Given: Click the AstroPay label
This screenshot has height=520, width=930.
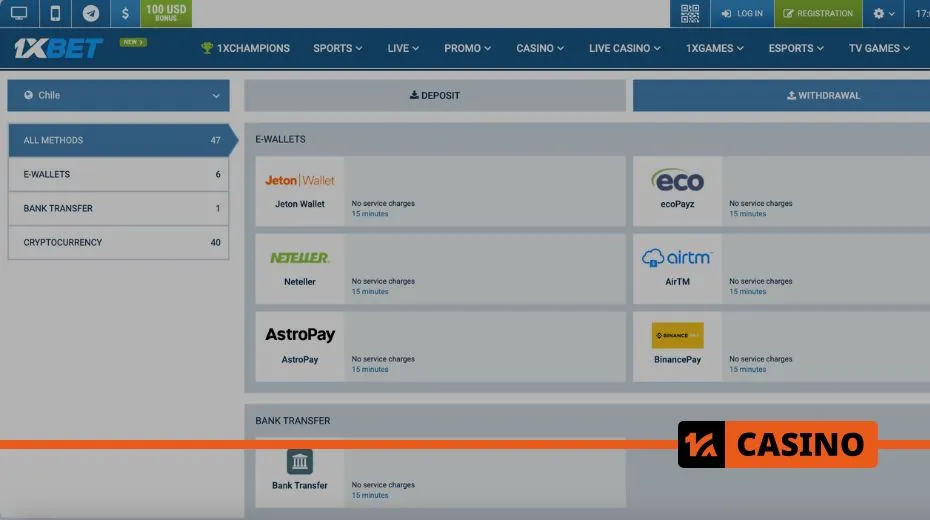Looking at the screenshot, I should point(300,359).
